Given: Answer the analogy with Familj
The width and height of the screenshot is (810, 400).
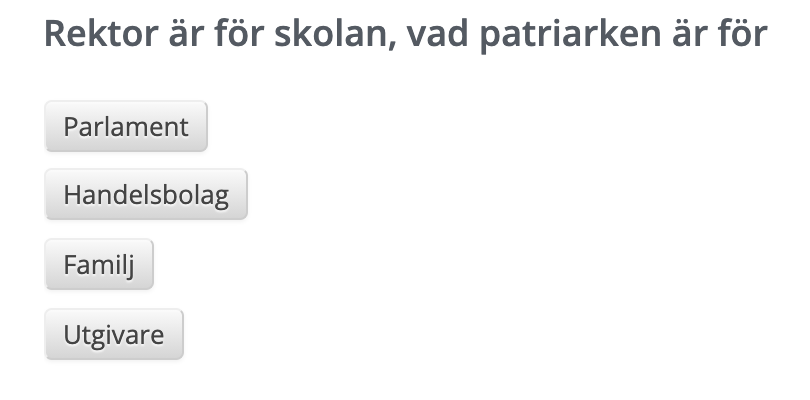Looking at the screenshot, I should click(99, 264).
